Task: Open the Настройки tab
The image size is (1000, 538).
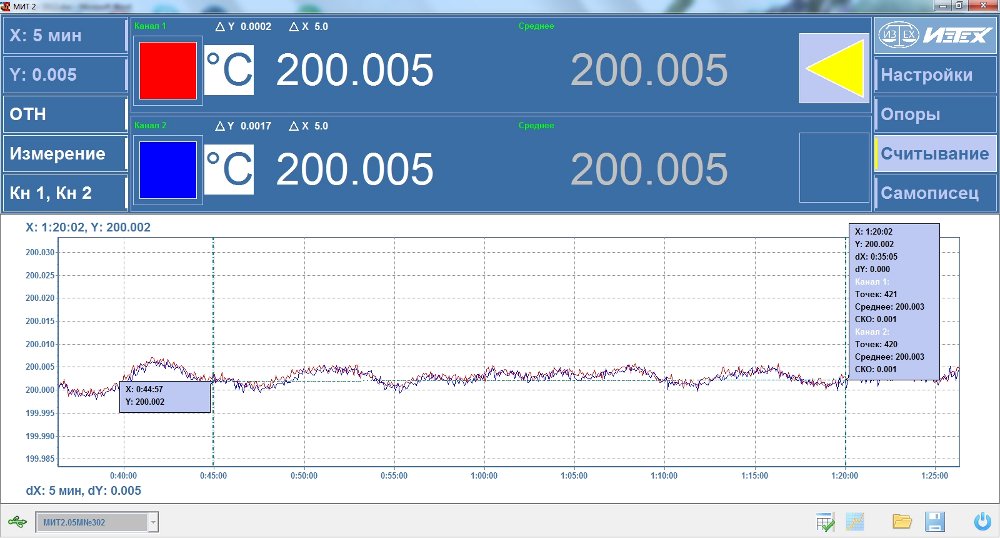Action: (936, 75)
